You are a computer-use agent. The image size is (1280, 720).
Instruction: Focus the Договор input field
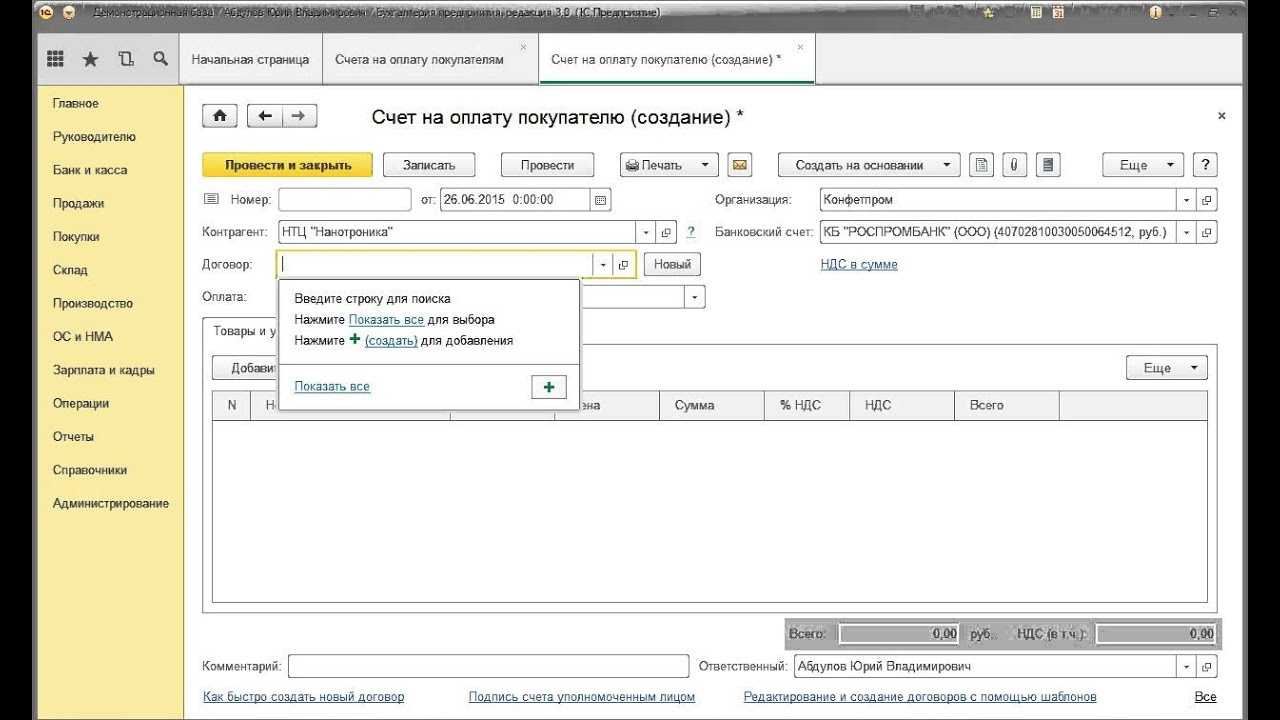coord(435,265)
